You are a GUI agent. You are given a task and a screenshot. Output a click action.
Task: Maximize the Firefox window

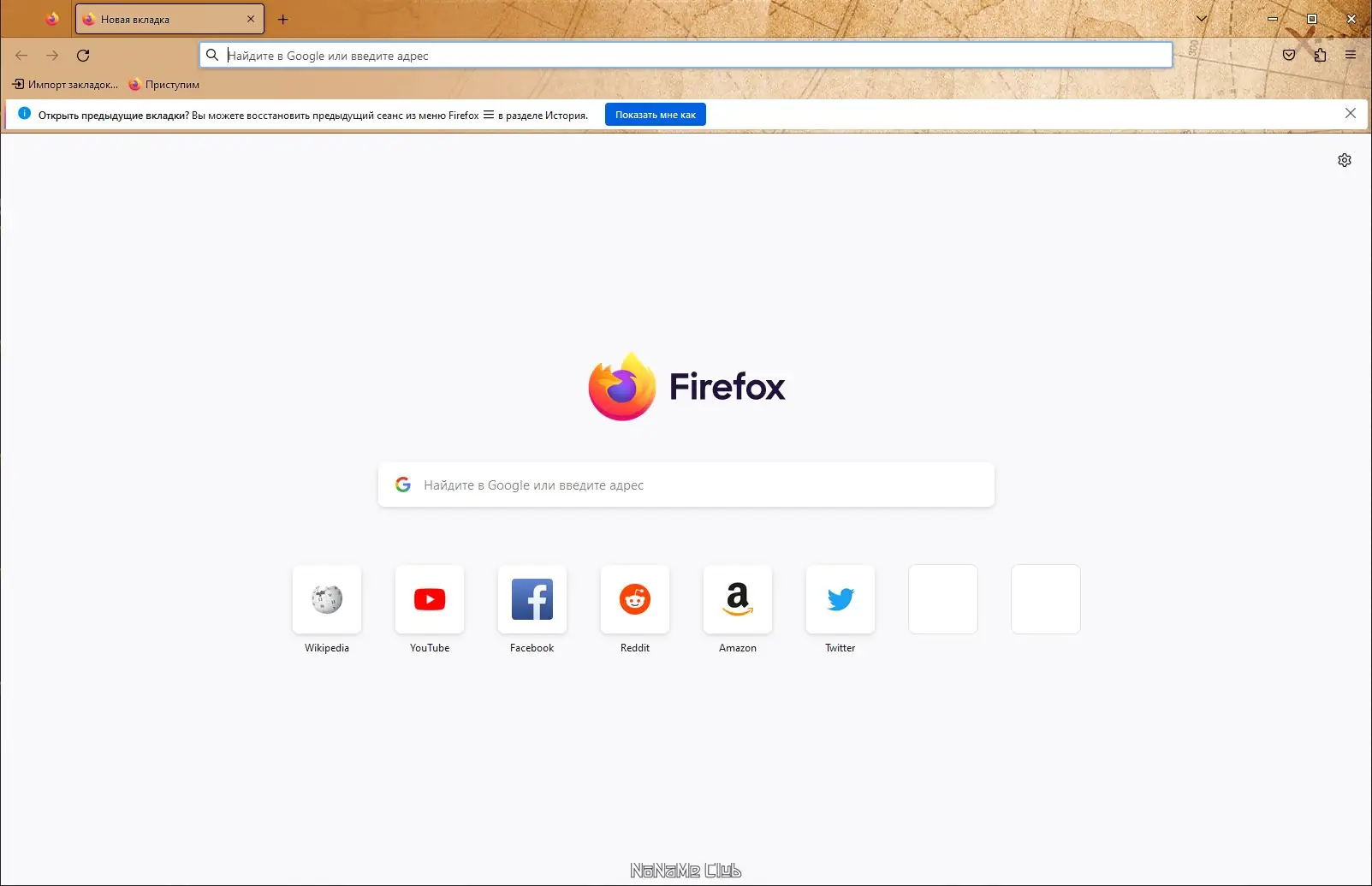coord(1312,19)
